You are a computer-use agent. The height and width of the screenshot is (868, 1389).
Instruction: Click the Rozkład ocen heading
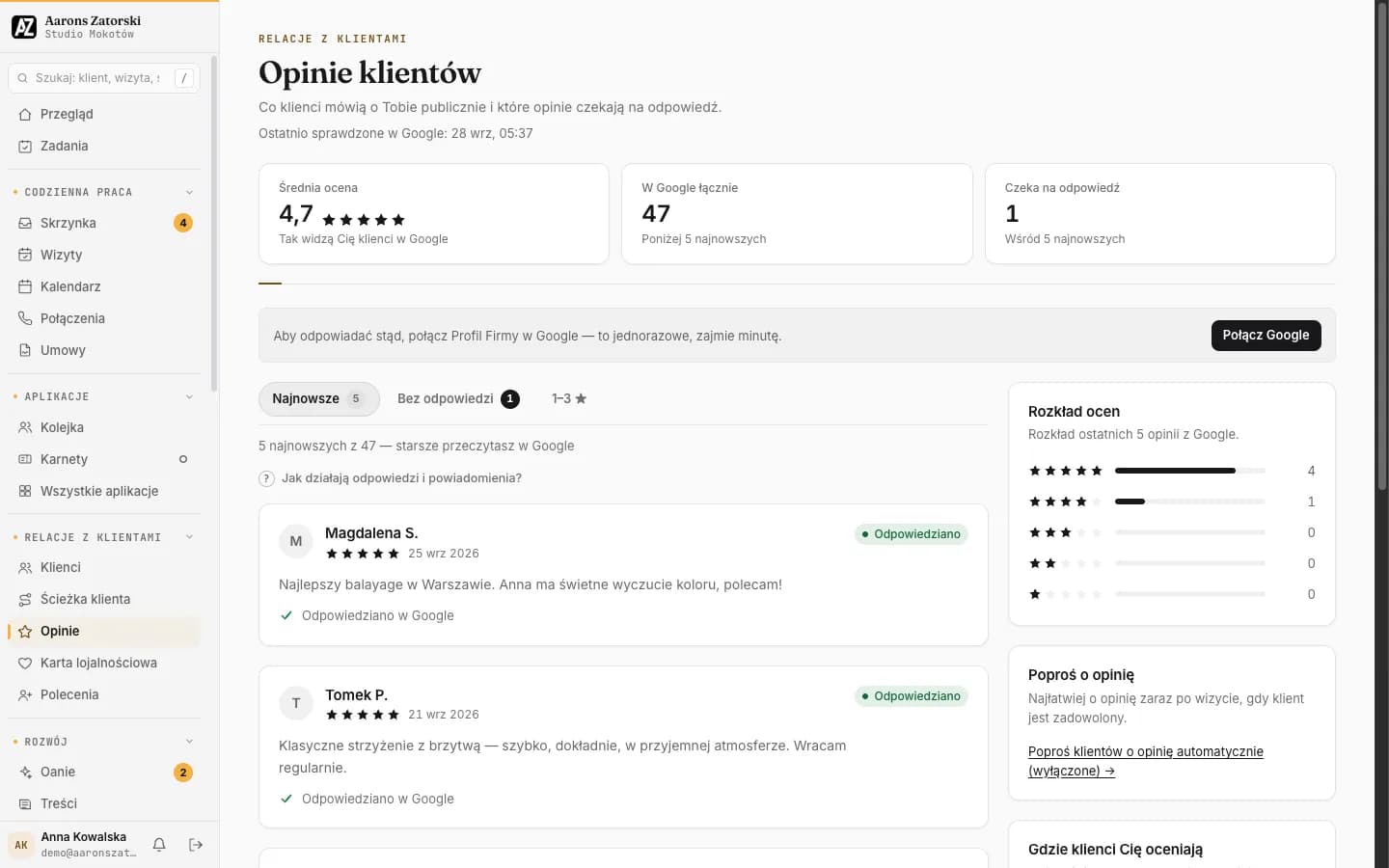pos(1074,411)
